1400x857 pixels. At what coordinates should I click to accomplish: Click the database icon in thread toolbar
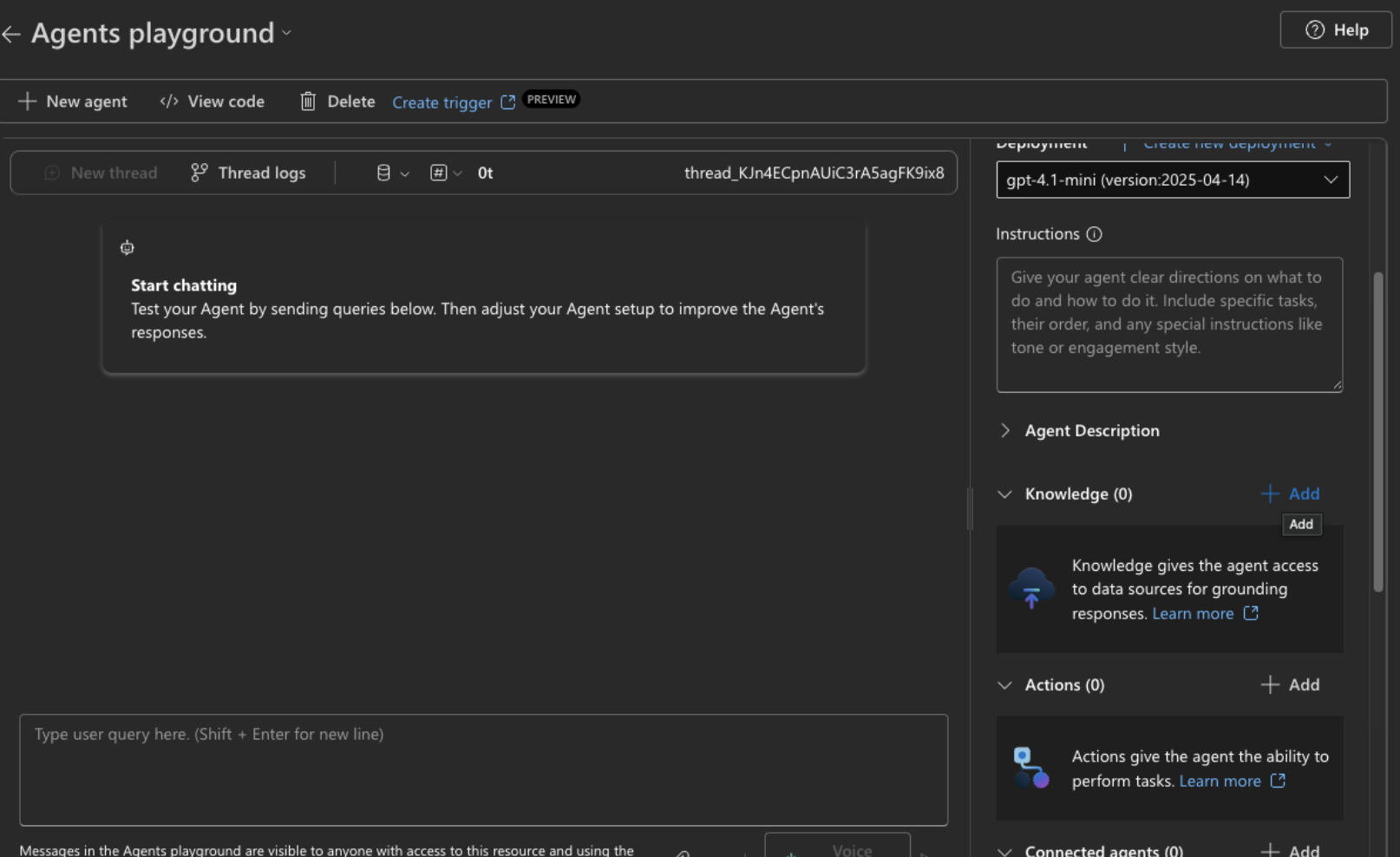coord(384,173)
